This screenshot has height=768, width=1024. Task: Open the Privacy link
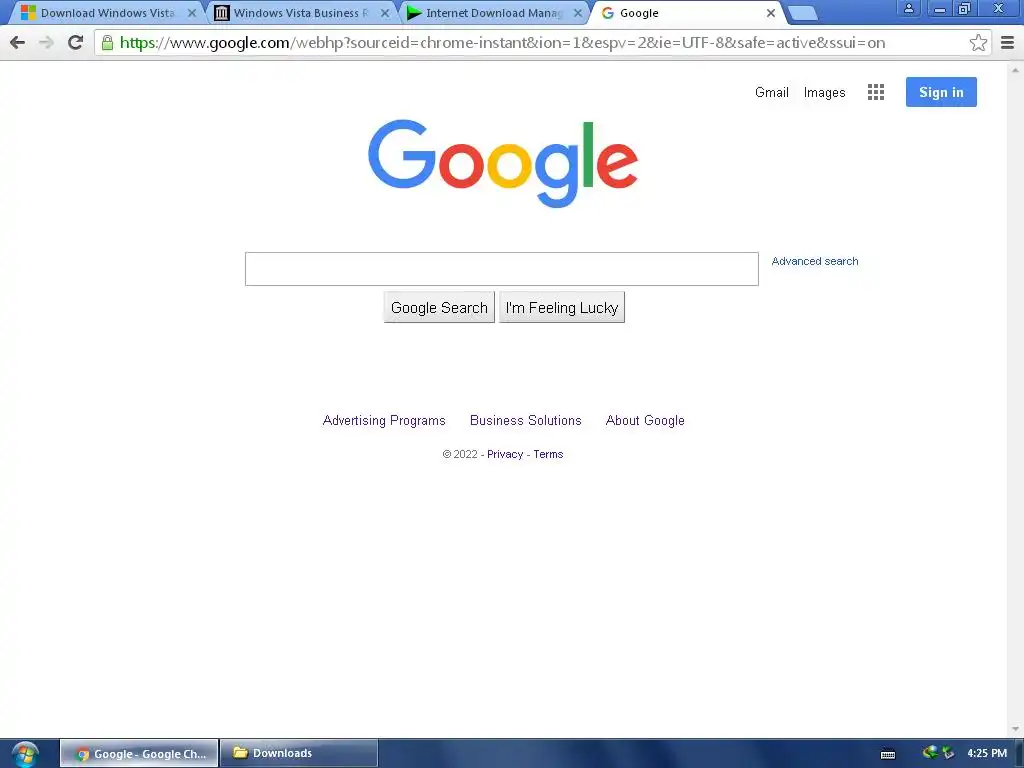pyautogui.click(x=505, y=455)
